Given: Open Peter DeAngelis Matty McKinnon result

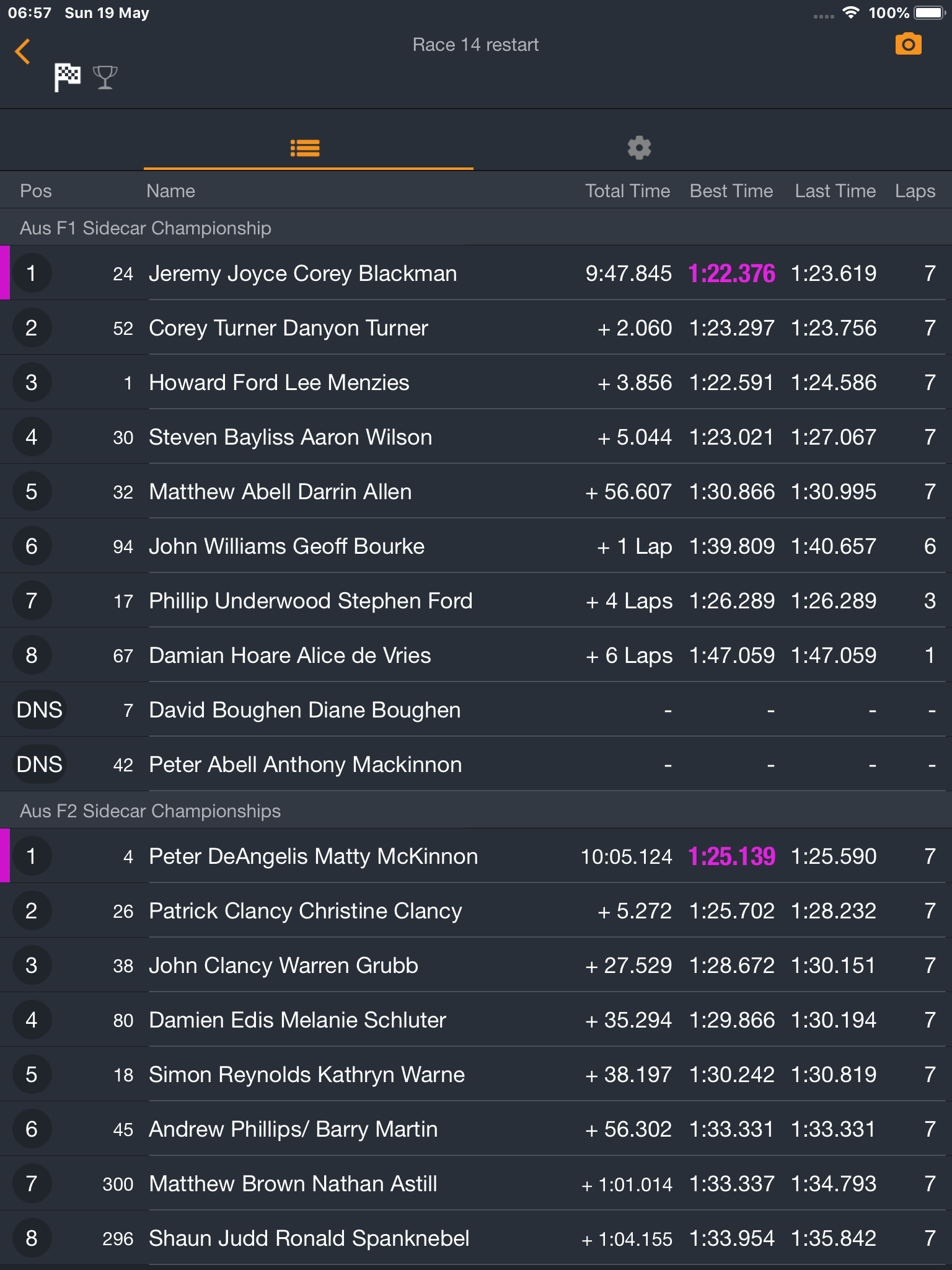Looking at the screenshot, I should [476, 856].
